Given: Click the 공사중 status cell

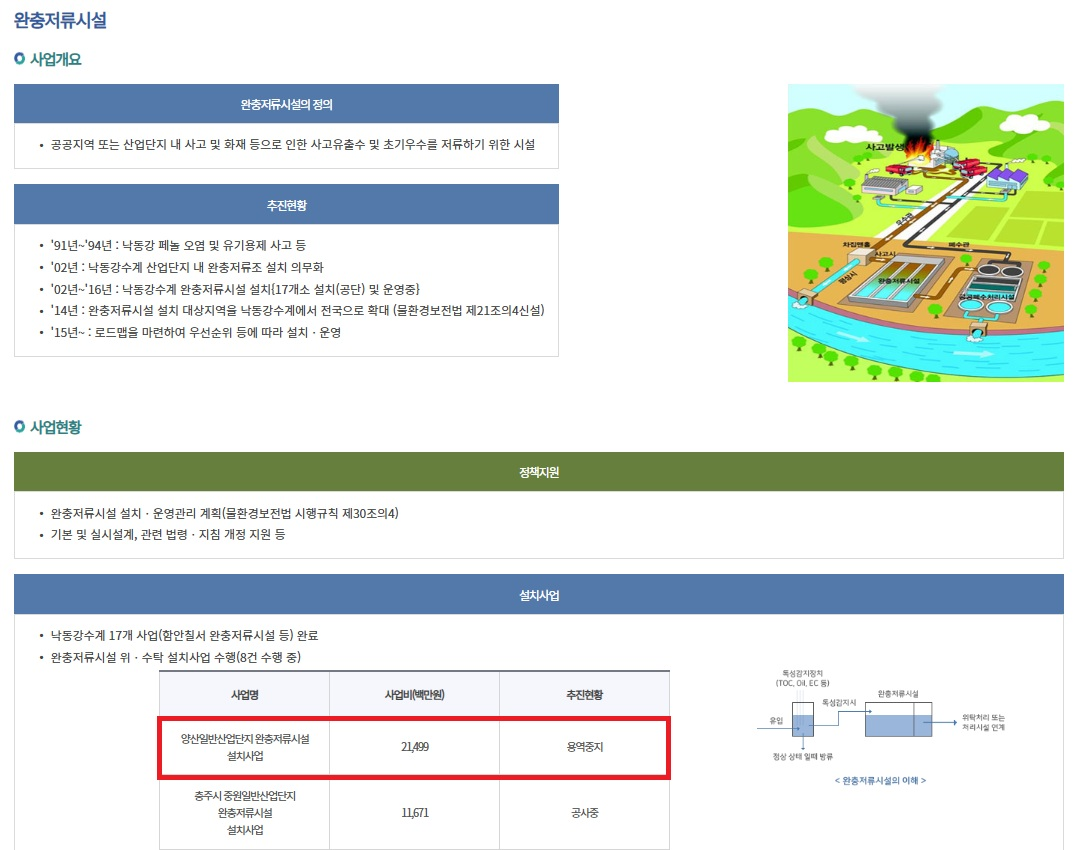Looking at the screenshot, I should (584, 813).
